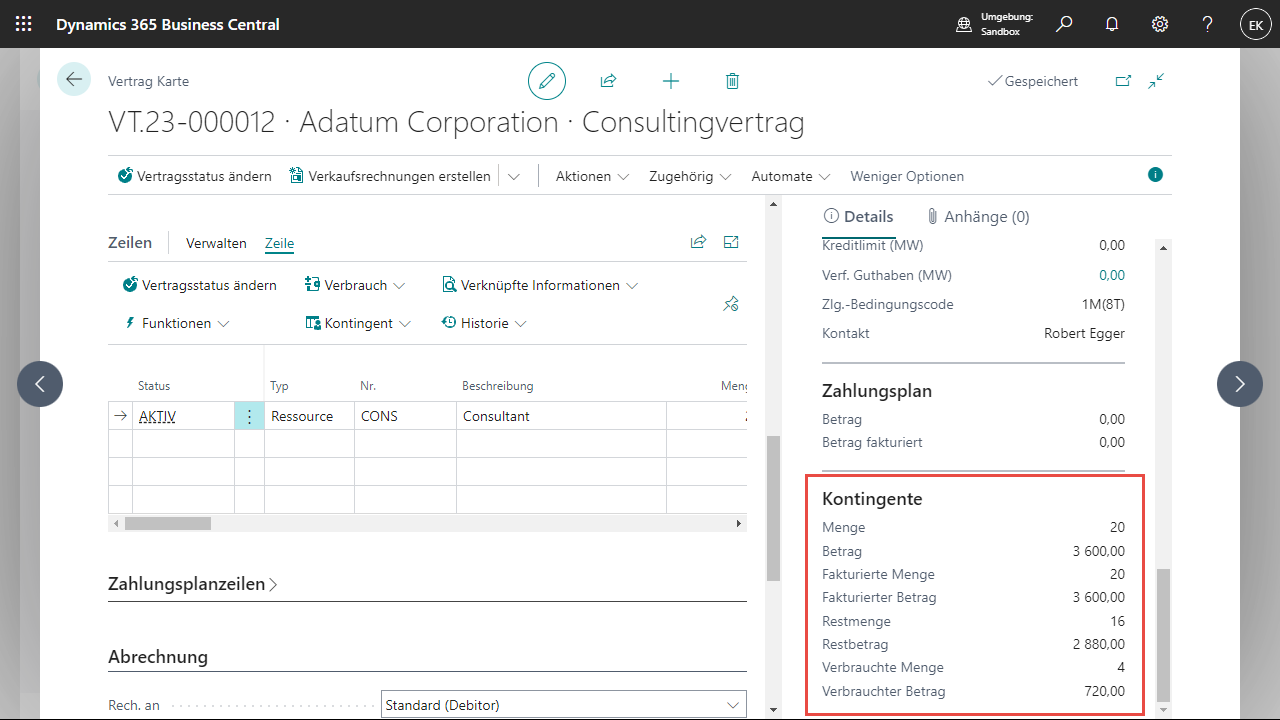The width and height of the screenshot is (1280, 720).
Task: Expand the dropdown next to Verkaufsrechnungen erstellen
Action: 513,176
